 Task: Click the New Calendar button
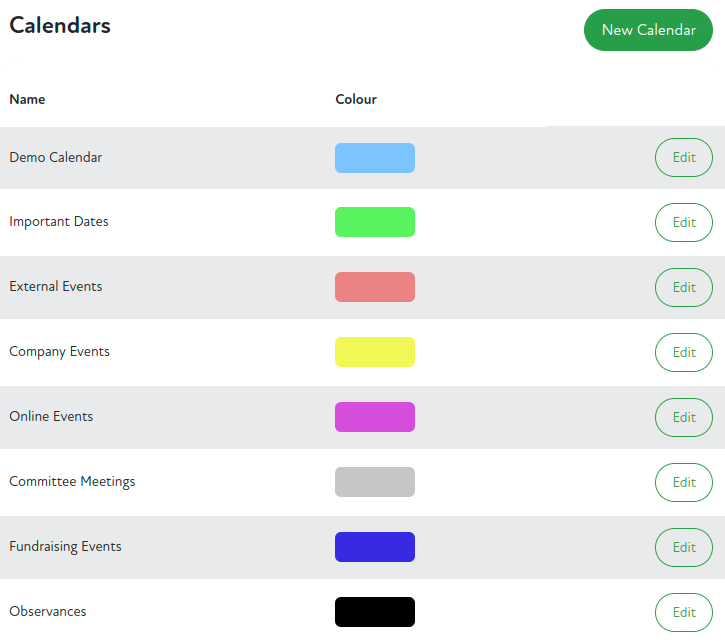(648, 30)
